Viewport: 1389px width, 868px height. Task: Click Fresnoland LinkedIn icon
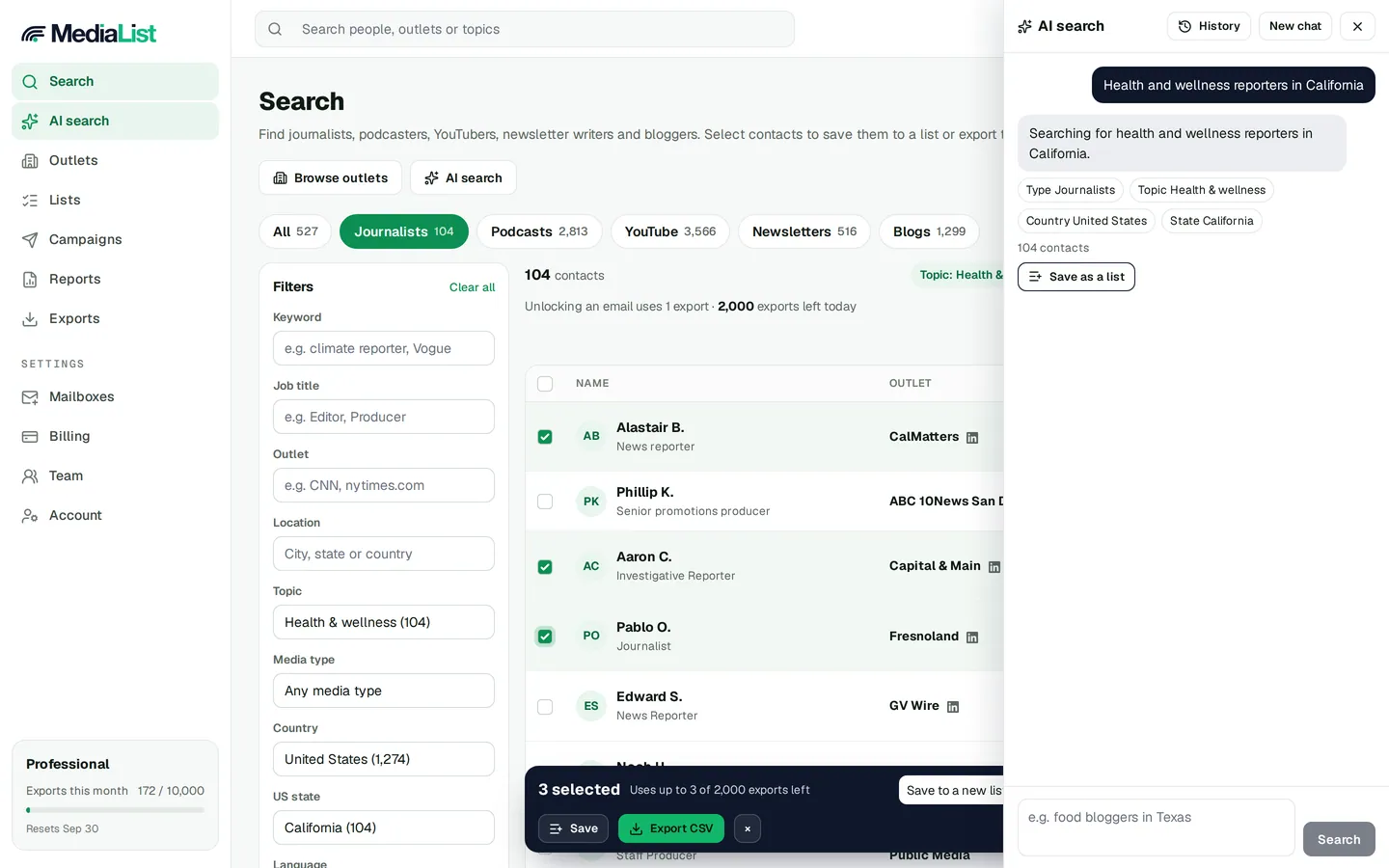[972, 637]
